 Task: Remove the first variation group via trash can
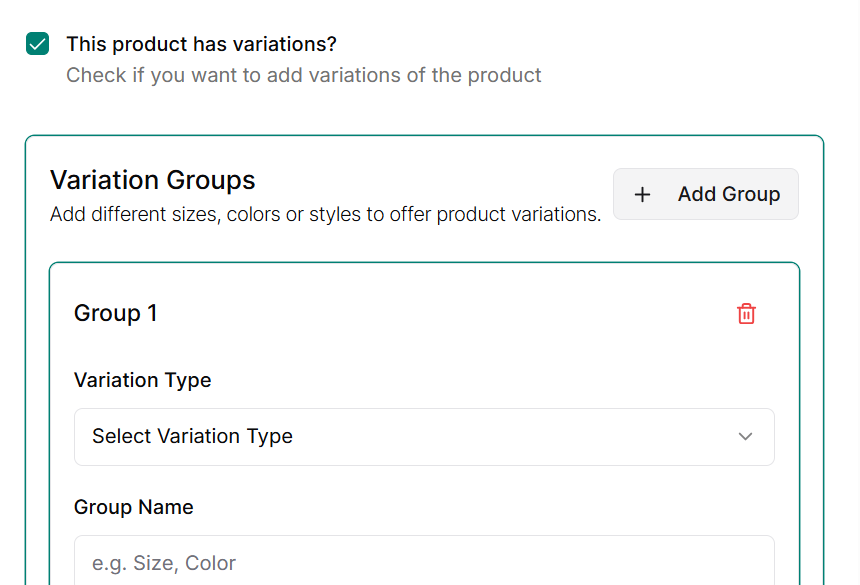746,314
